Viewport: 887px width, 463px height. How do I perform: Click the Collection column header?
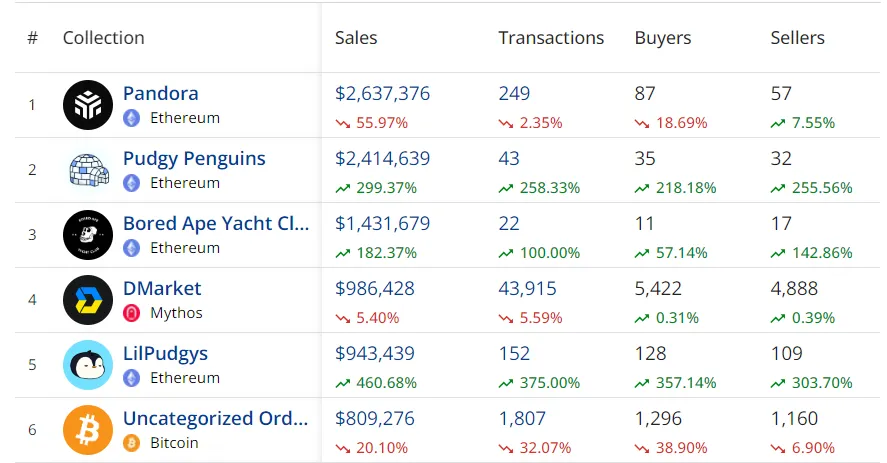click(x=103, y=38)
